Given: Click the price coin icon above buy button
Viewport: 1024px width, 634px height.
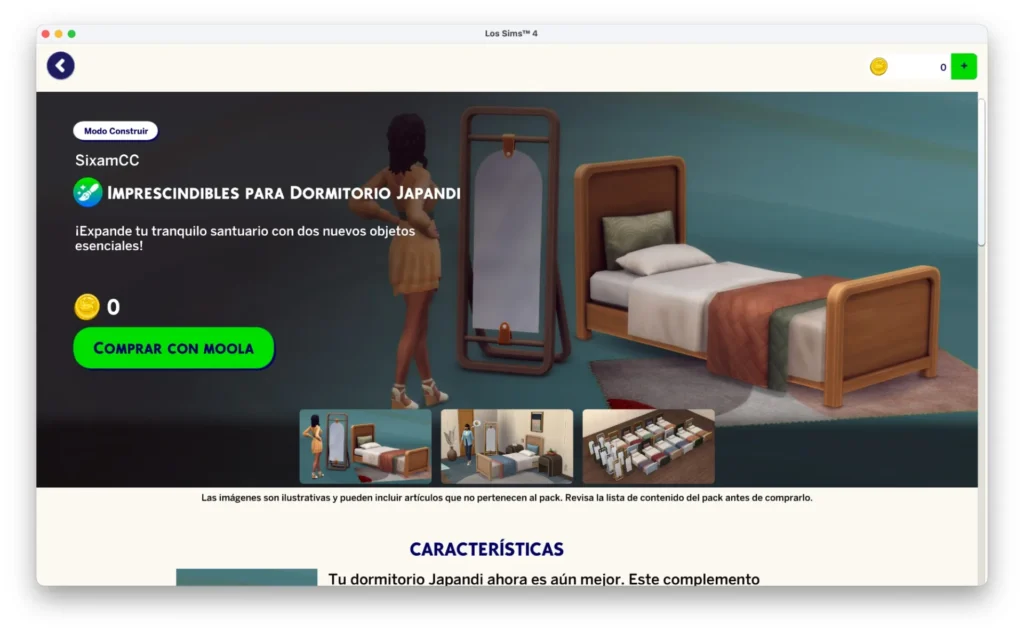Looking at the screenshot, I should 87,306.
